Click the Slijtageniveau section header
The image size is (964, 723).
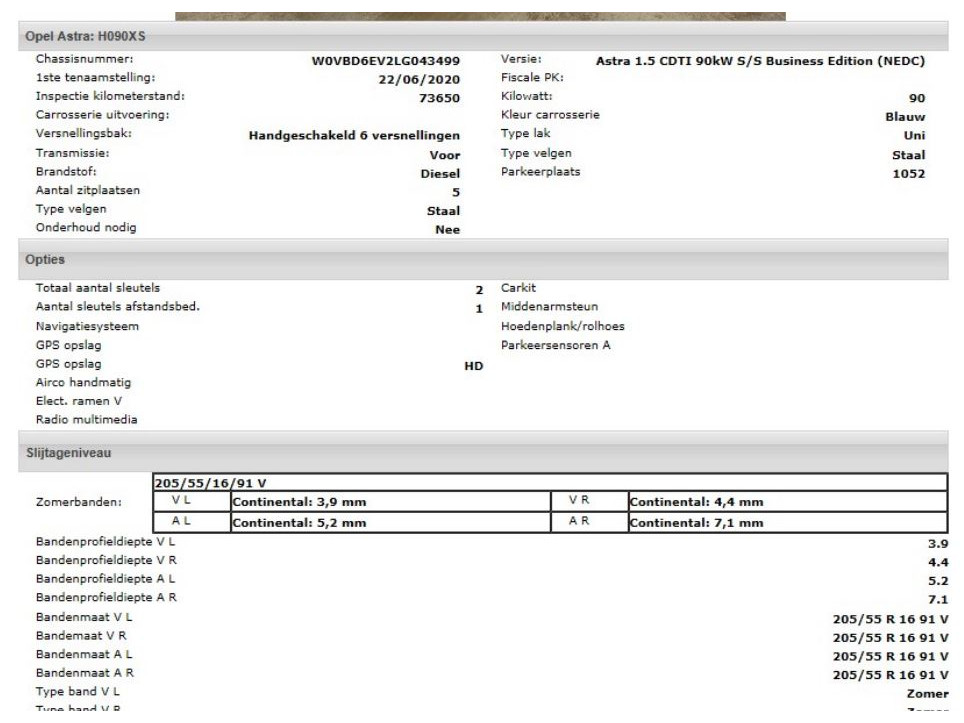coord(68,453)
